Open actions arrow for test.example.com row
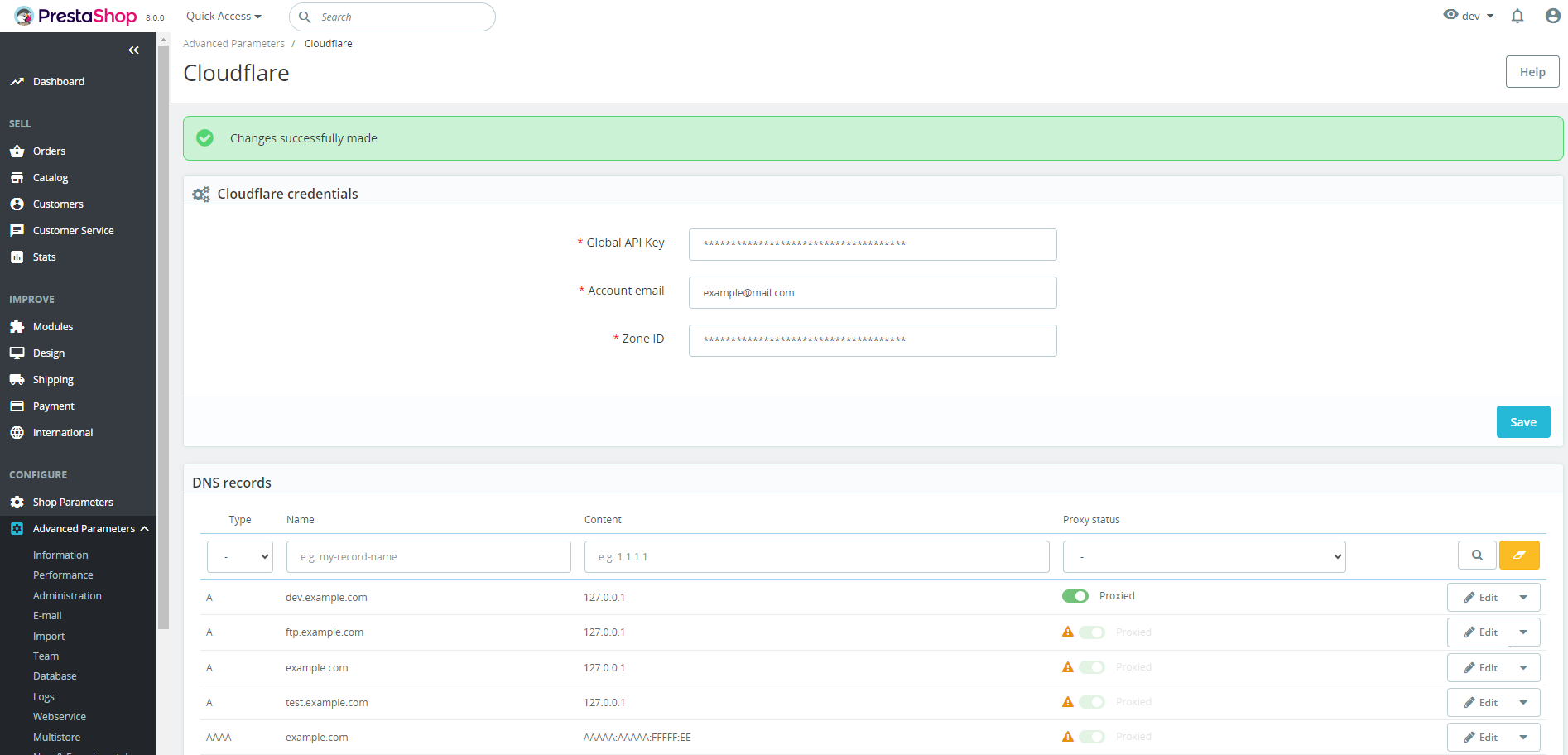Screen dimensions: 1568x755 tap(1523, 703)
